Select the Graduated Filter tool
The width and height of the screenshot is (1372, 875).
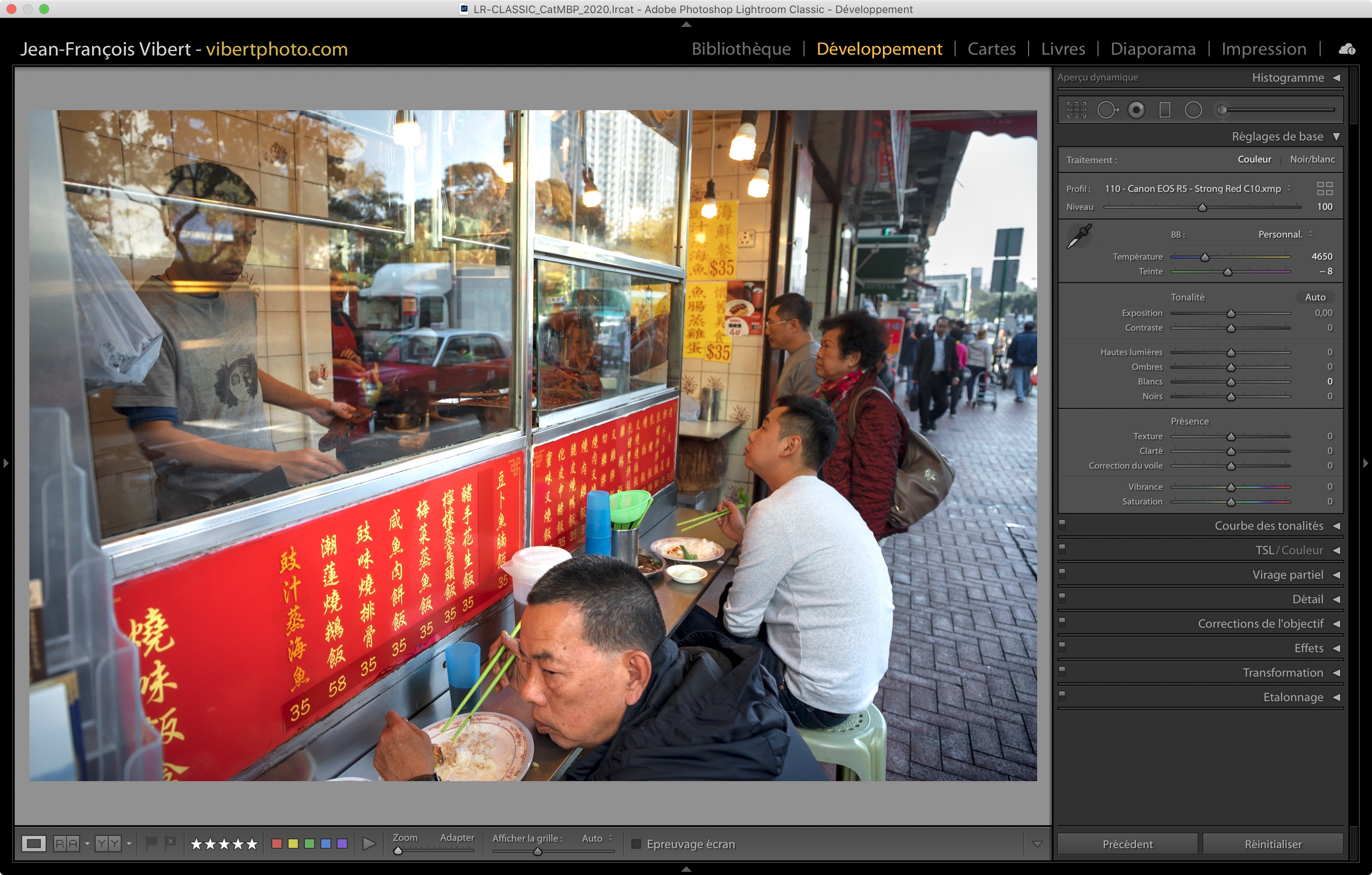(1165, 110)
